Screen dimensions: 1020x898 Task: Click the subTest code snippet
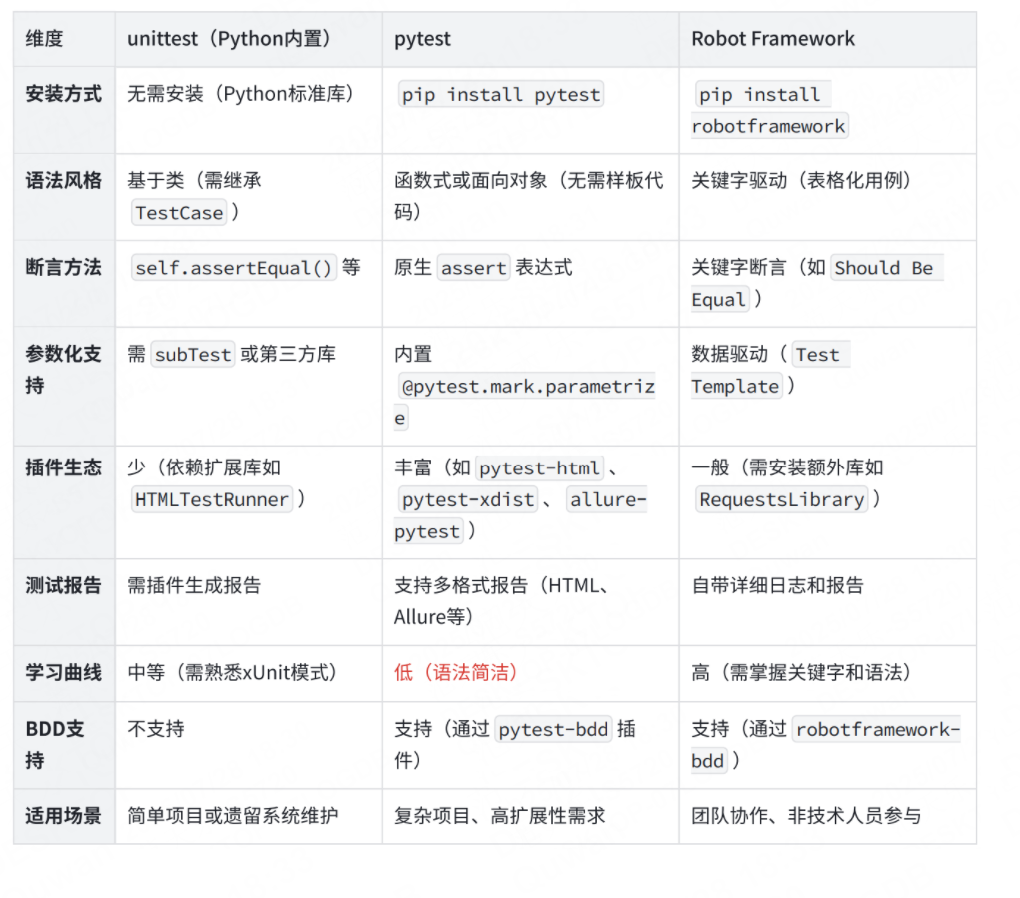coord(193,355)
